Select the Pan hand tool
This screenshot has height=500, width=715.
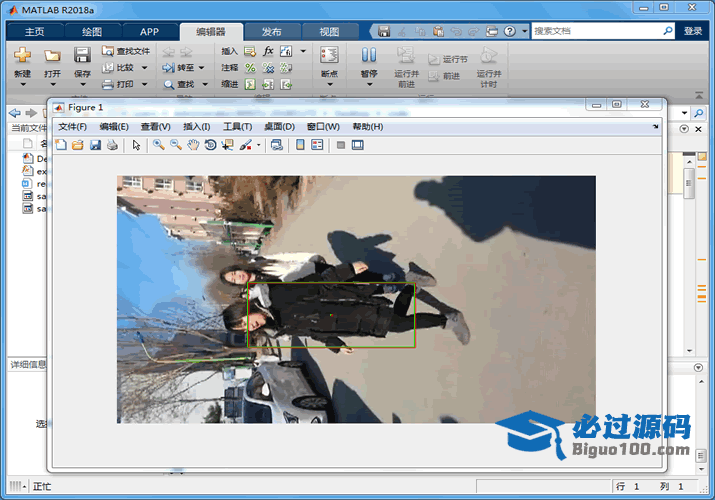pos(192,145)
